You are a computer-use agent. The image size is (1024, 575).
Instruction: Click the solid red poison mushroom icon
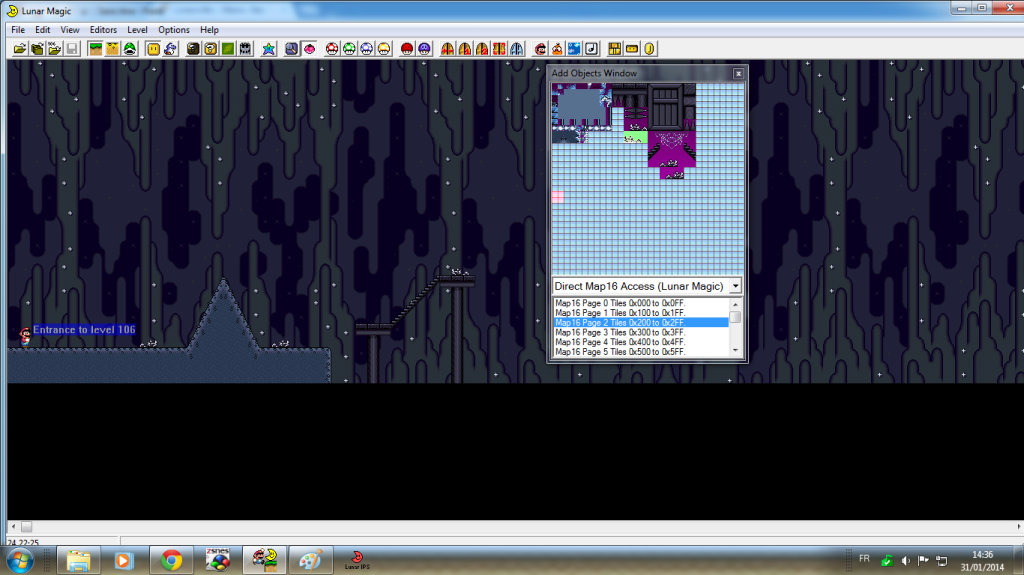tap(407, 49)
